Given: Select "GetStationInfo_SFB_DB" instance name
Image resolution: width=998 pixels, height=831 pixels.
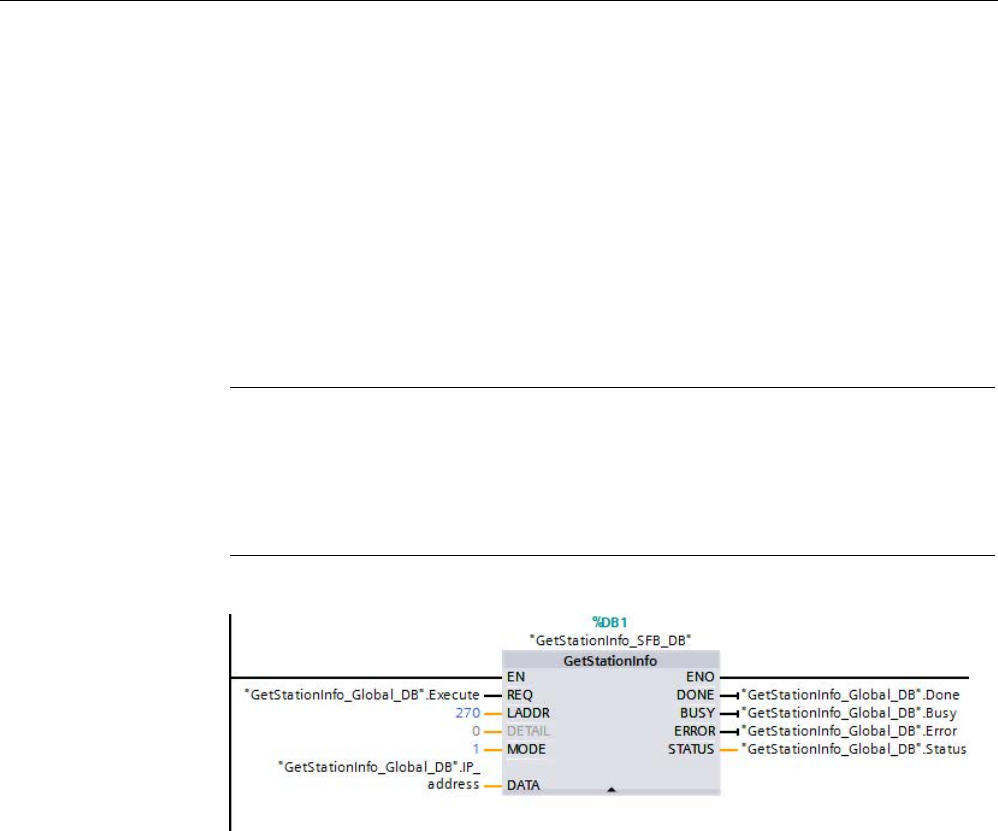Looking at the screenshot, I should [x=610, y=640].
